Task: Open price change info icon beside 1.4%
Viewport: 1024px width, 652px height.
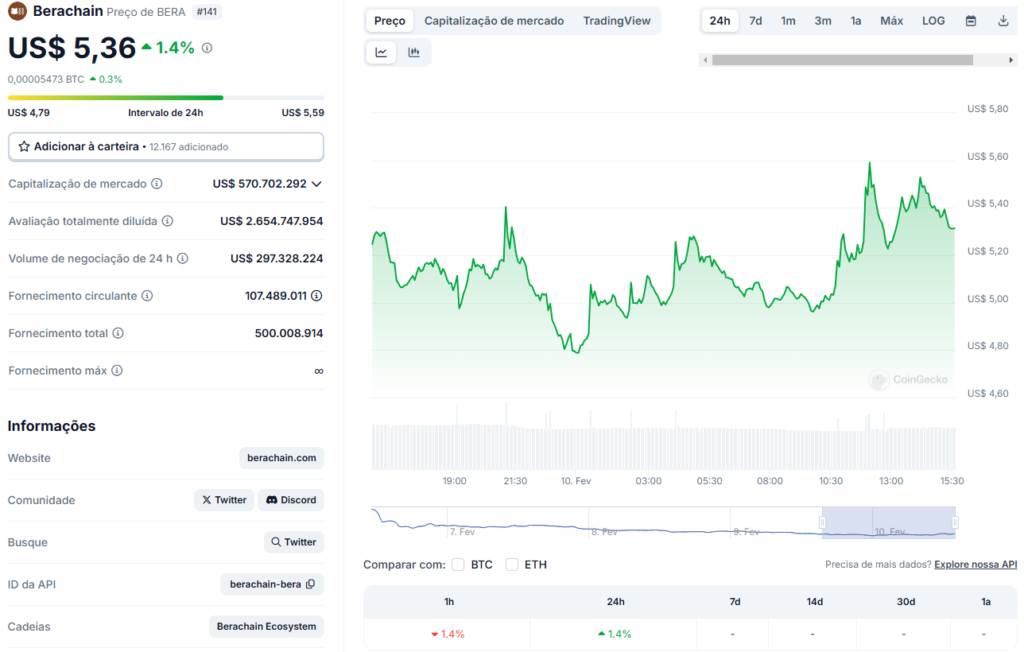Action: 207,48
